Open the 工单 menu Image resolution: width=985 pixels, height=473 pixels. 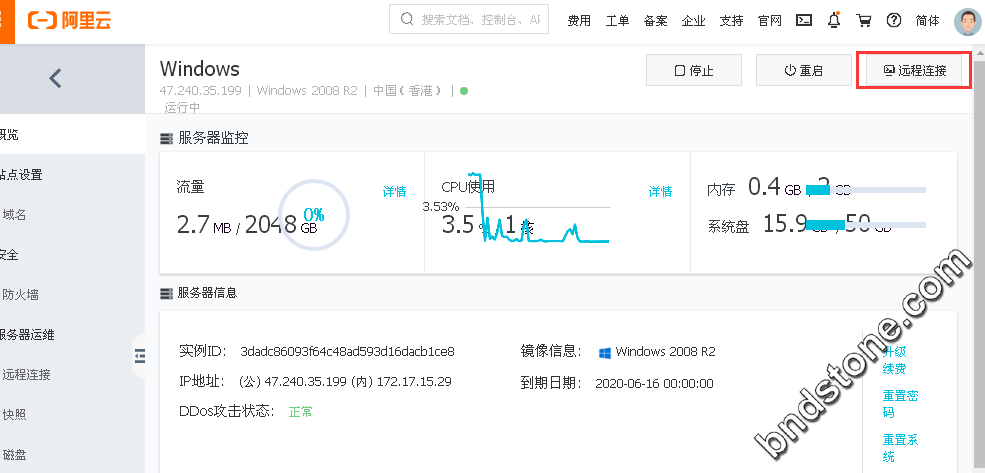click(x=617, y=20)
